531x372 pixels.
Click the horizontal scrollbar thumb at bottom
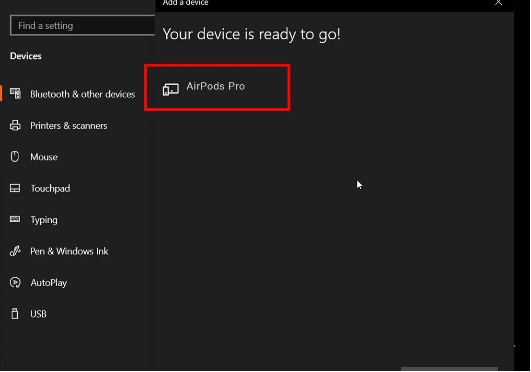[449, 369]
